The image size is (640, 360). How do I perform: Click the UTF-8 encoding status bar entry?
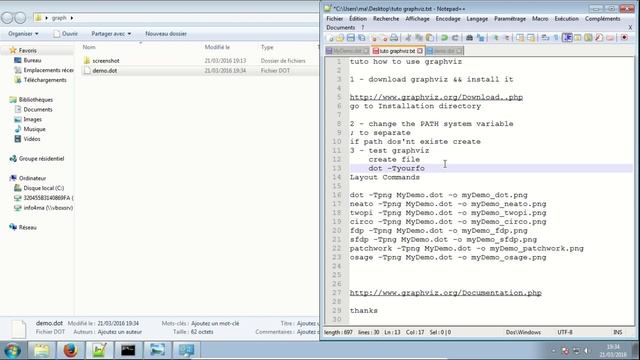[565, 332]
